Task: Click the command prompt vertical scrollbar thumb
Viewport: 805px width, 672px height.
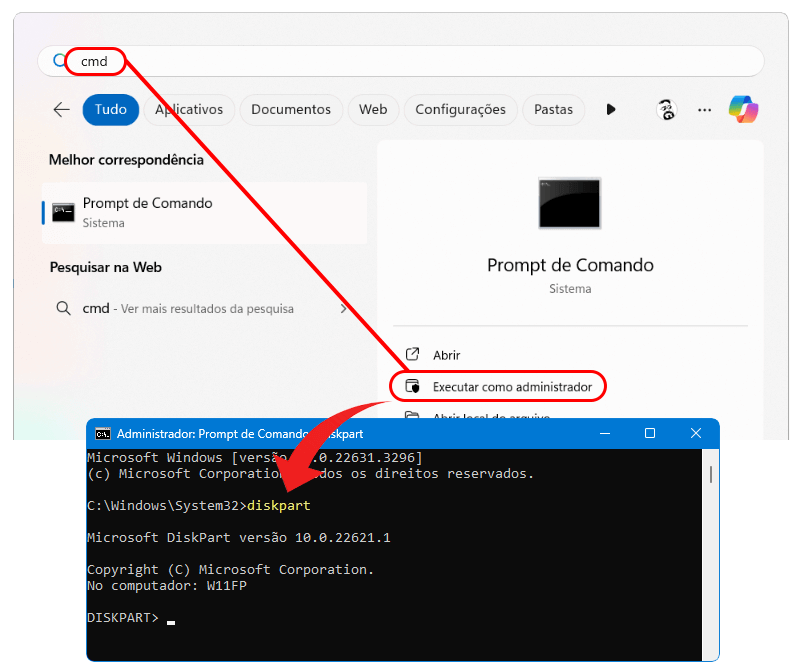Action: pyautogui.click(x=711, y=474)
